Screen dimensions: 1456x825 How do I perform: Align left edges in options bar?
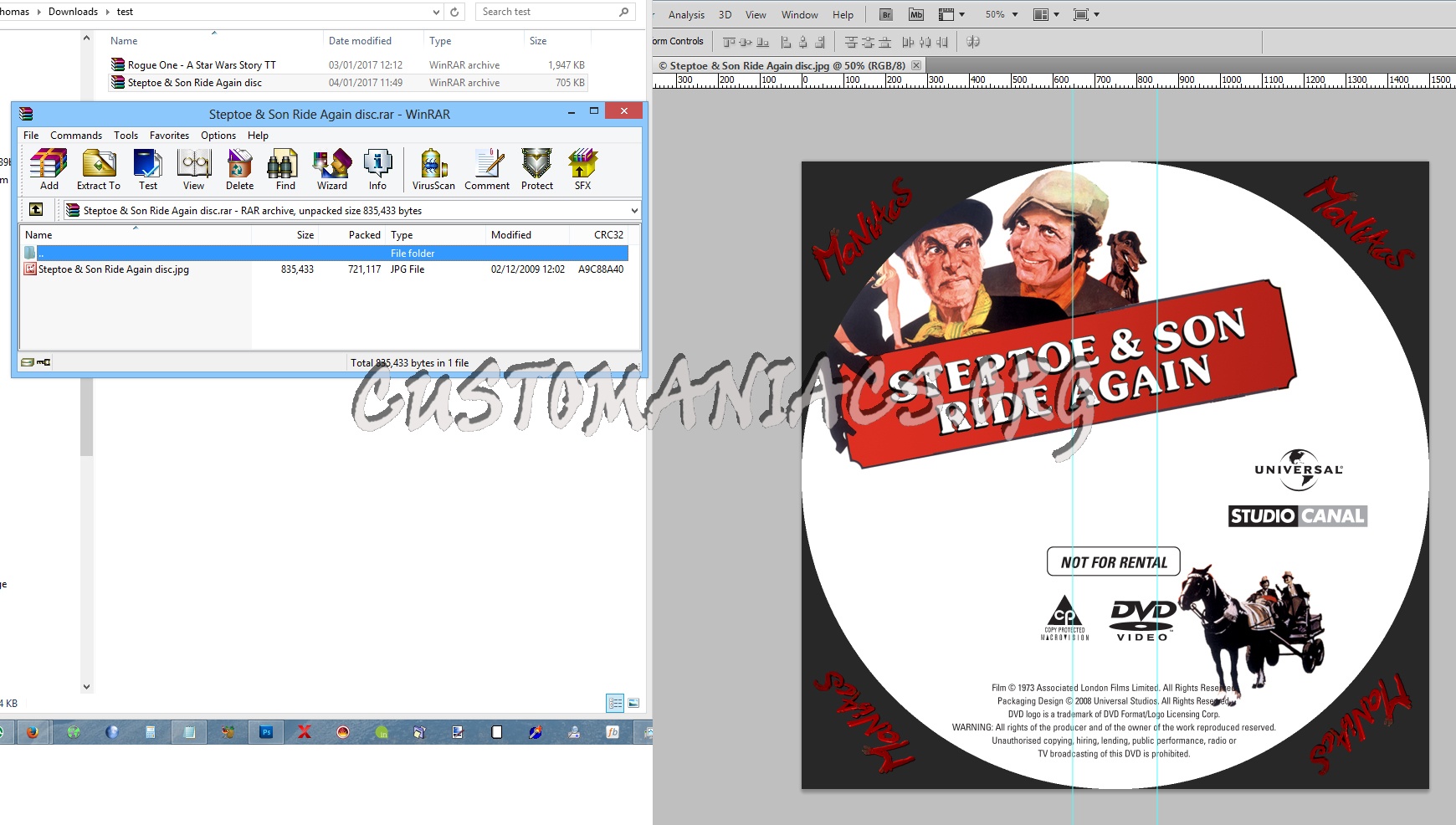point(786,42)
